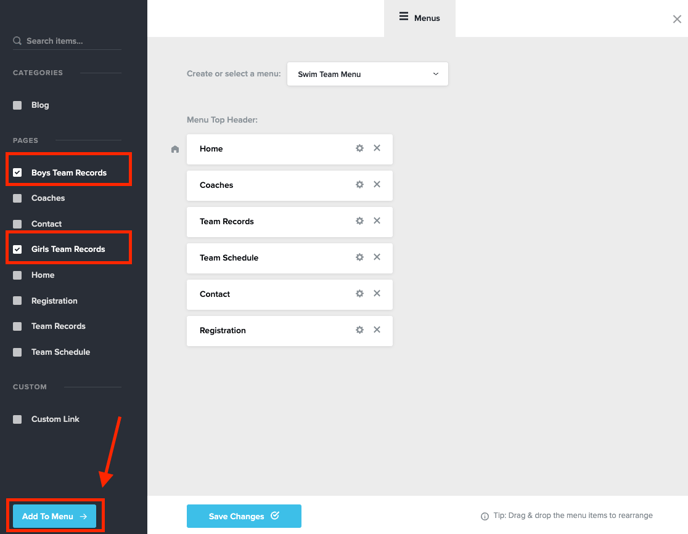Remove Coaches item with its X icon
The height and width of the screenshot is (534, 688).
click(377, 185)
